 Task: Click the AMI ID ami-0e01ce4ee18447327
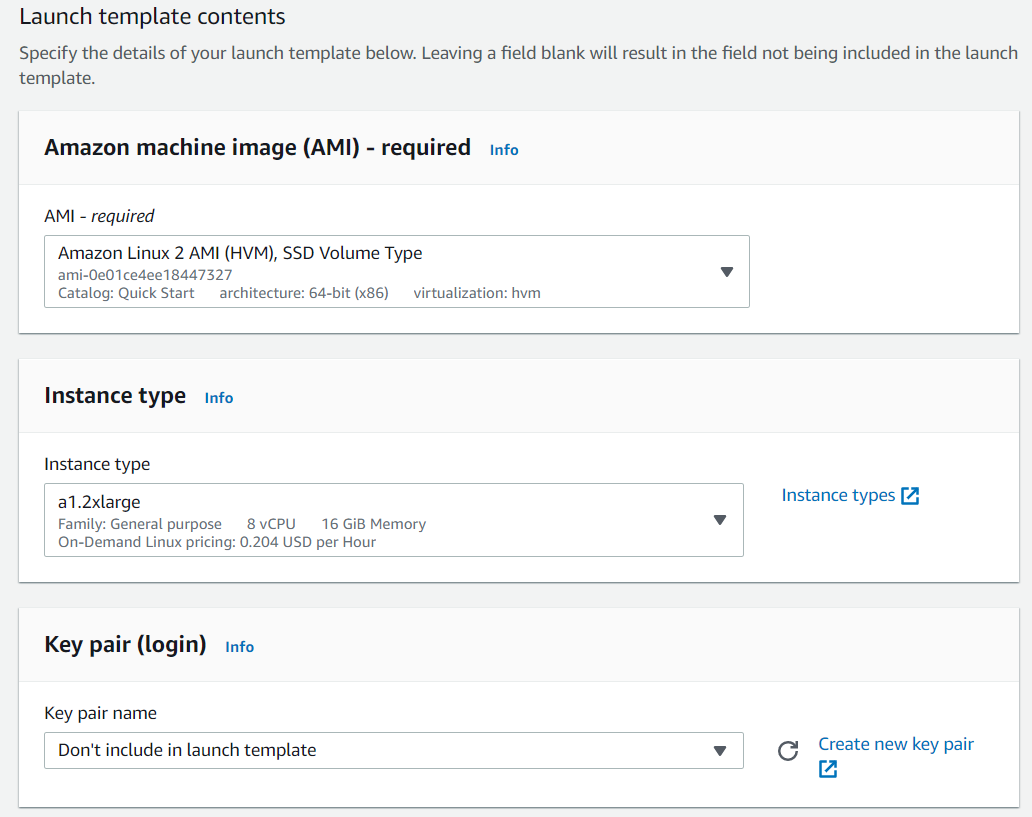(145, 275)
